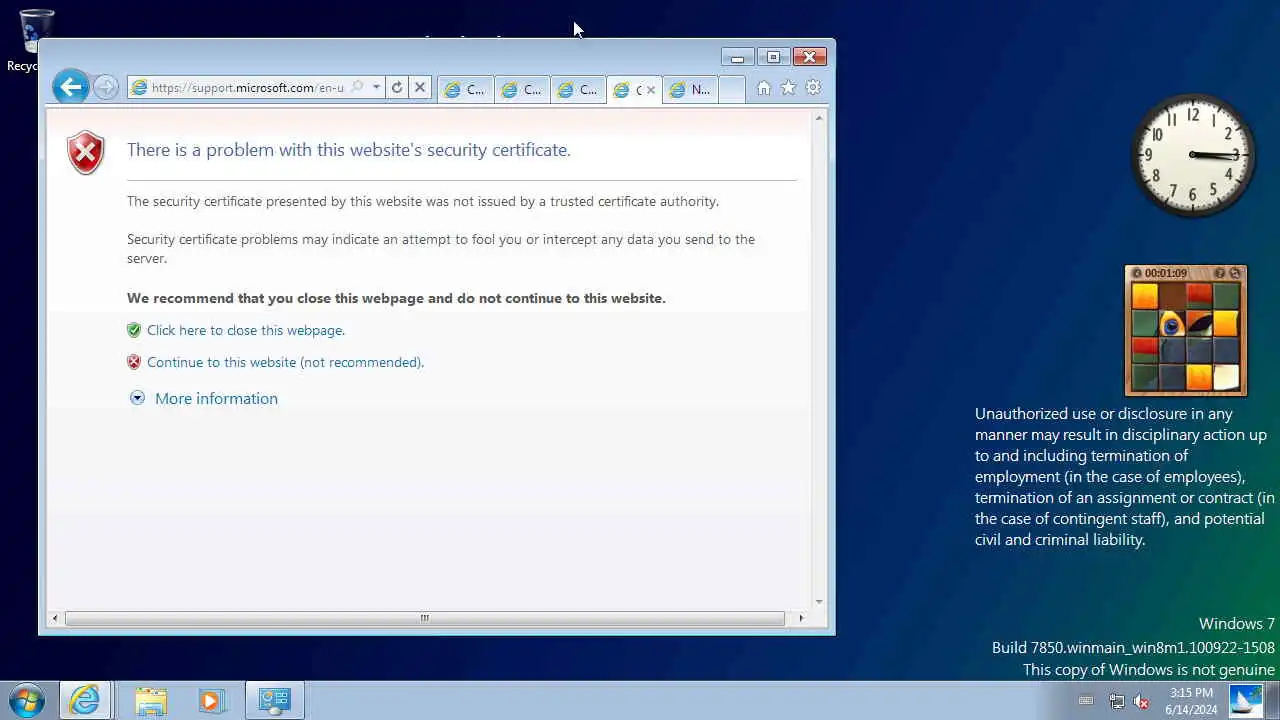
Task: Click the fourth taskbar icon with monitor
Action: pos(273,700)
